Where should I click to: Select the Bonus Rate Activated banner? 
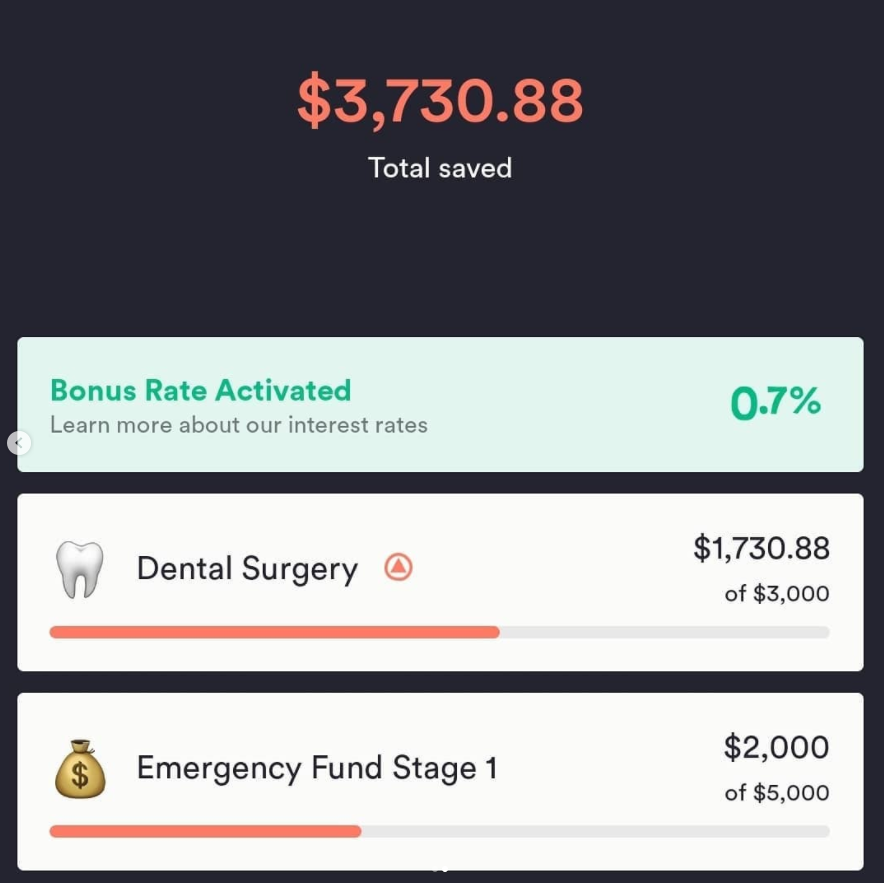(x=440, y=404)
